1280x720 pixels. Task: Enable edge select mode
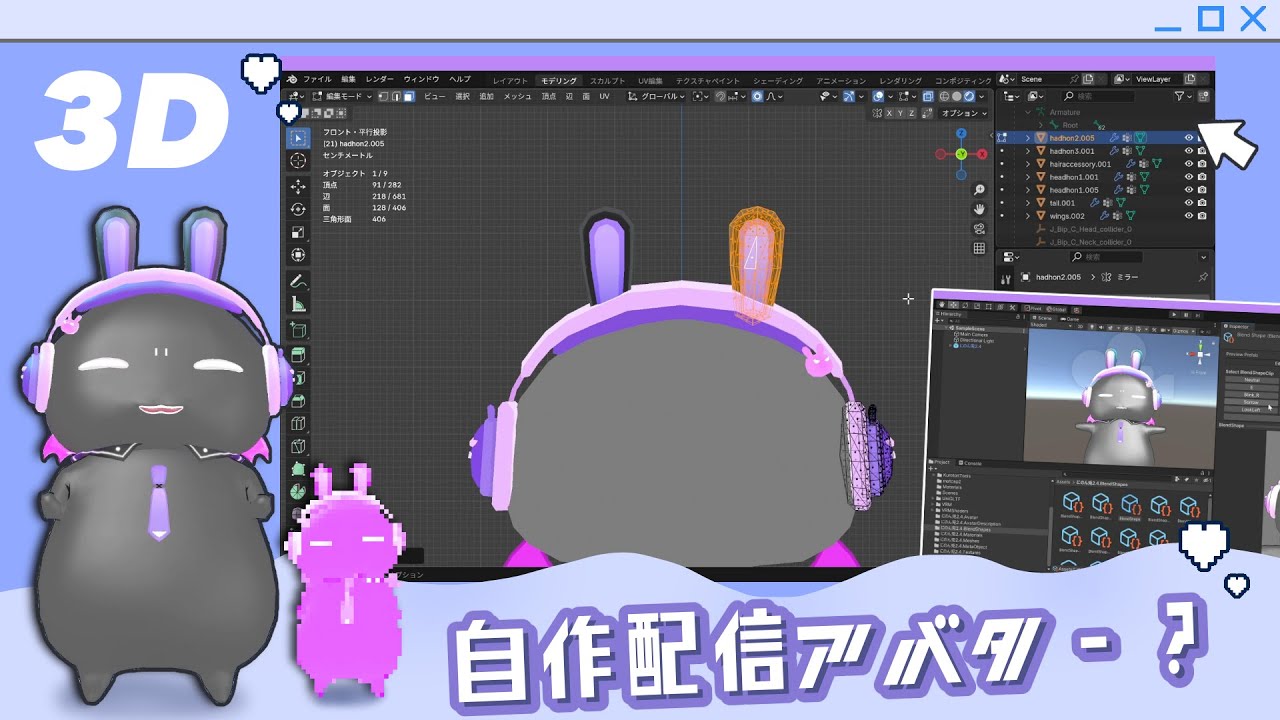click(396, 97)
